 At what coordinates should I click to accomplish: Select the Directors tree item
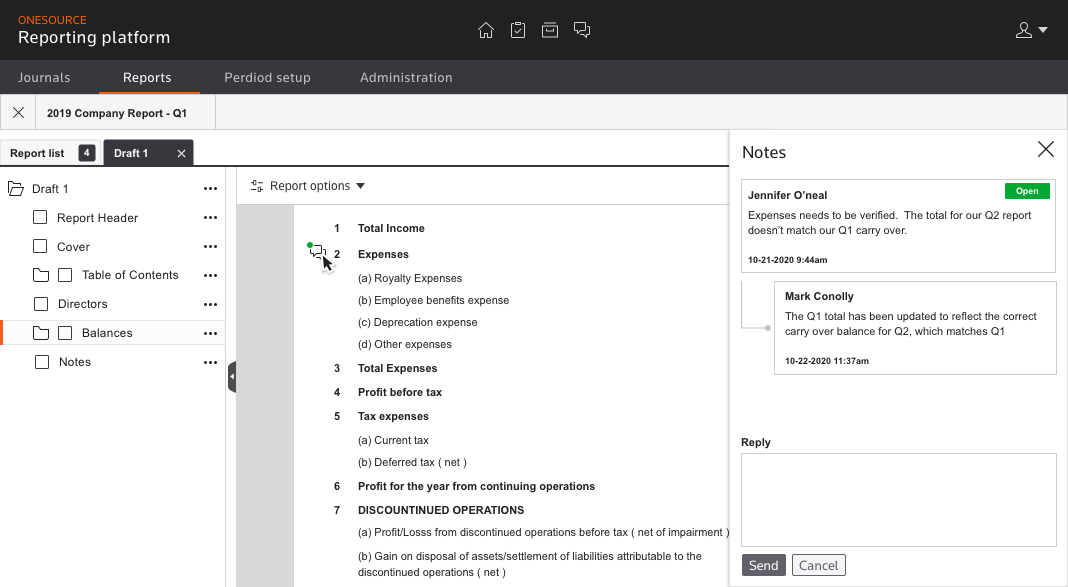[x=82, y=304]
